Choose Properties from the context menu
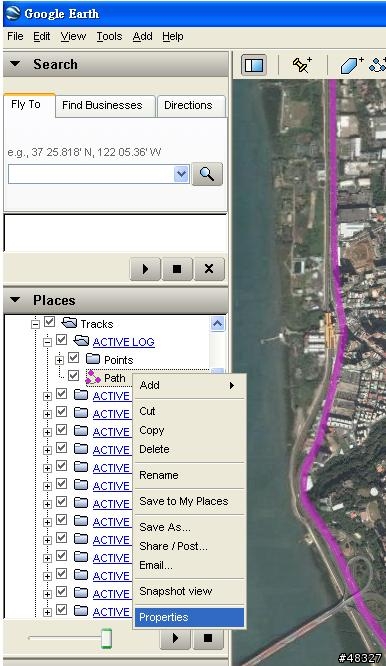 click(x=189, y=617)
